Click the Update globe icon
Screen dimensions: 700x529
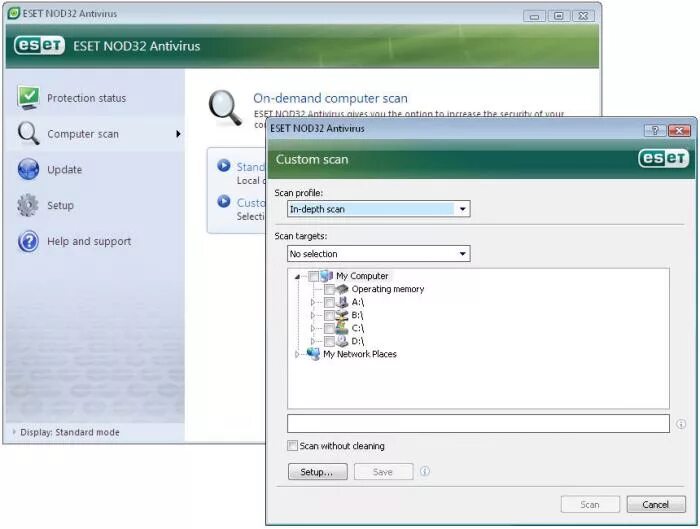28,169
